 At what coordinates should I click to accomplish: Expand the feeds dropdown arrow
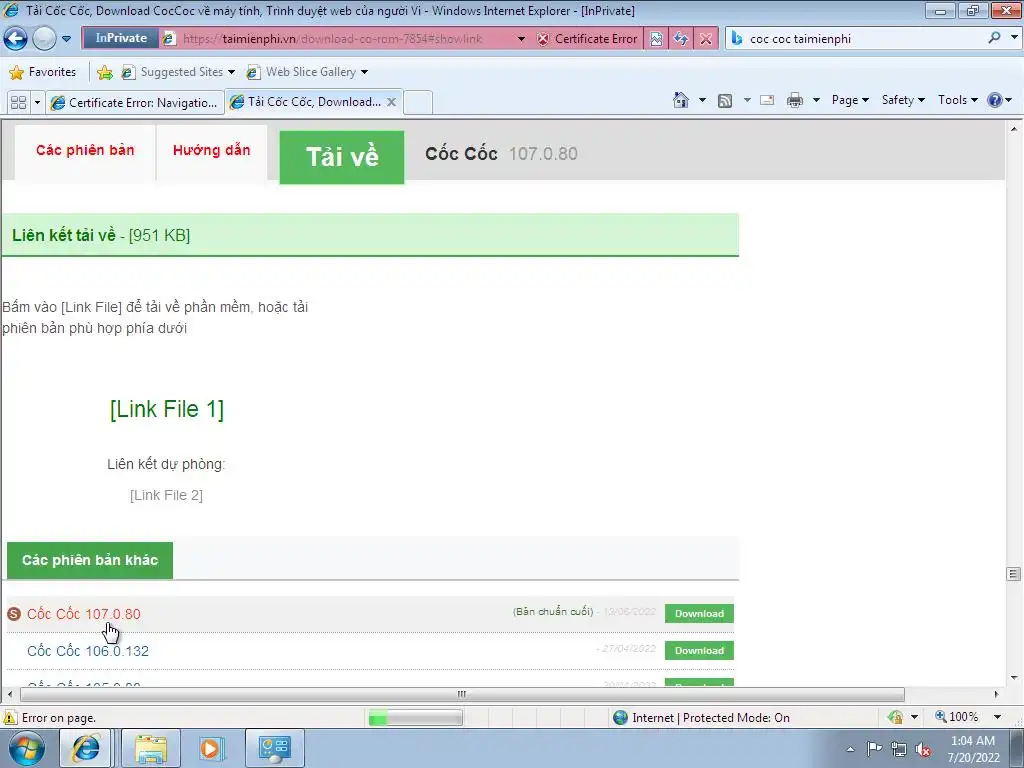(747, 100)
